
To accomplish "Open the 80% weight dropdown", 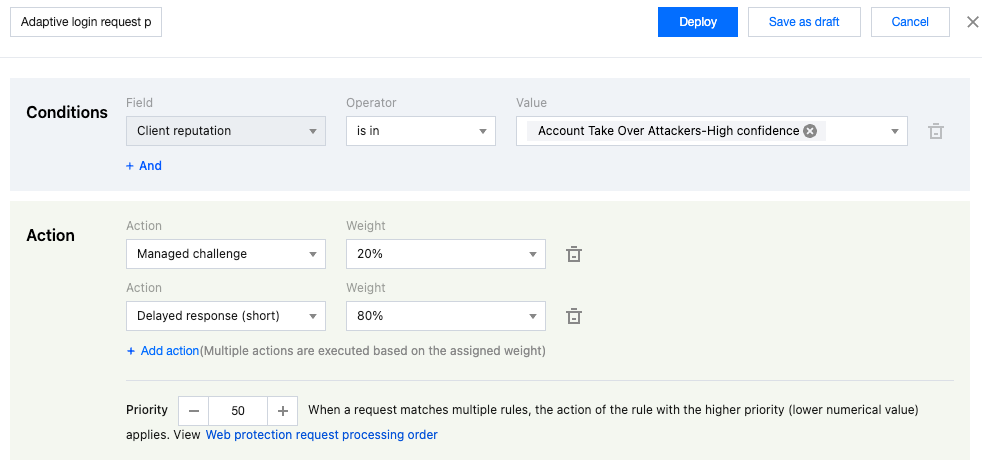I will click(x=445, y=316).
